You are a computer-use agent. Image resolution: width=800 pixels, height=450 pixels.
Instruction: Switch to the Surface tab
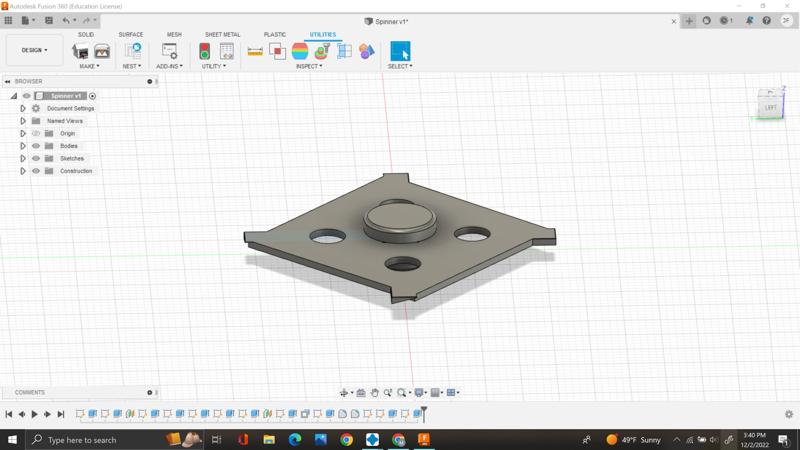coord(130,34)
